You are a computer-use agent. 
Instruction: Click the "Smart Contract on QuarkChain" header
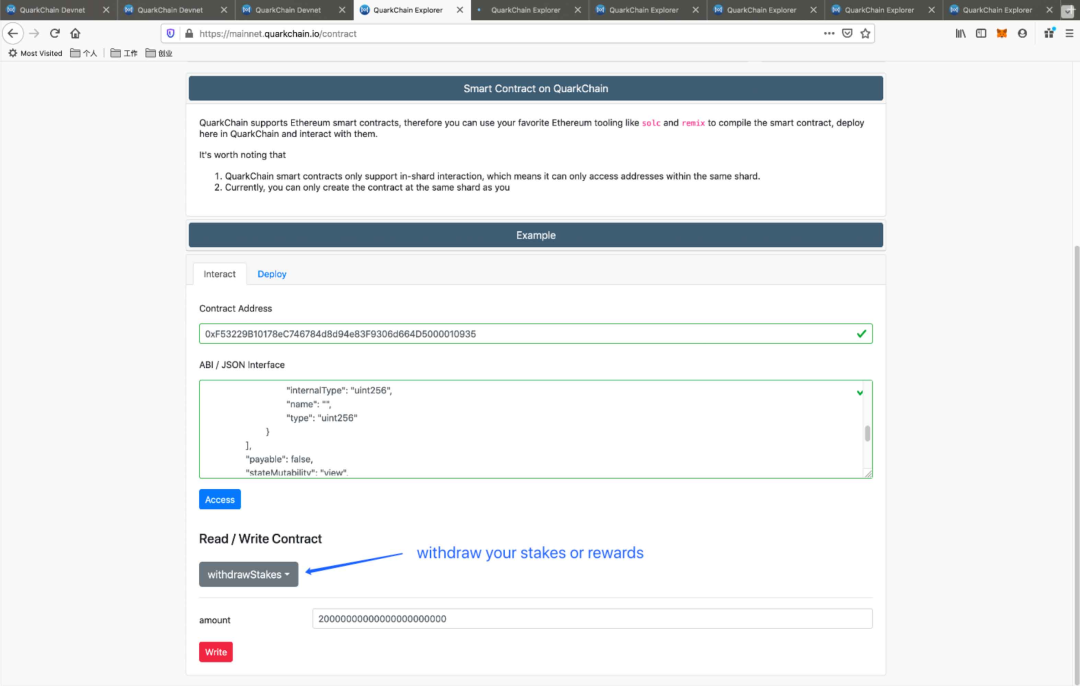pyautogui.click(x=536, y=88)
